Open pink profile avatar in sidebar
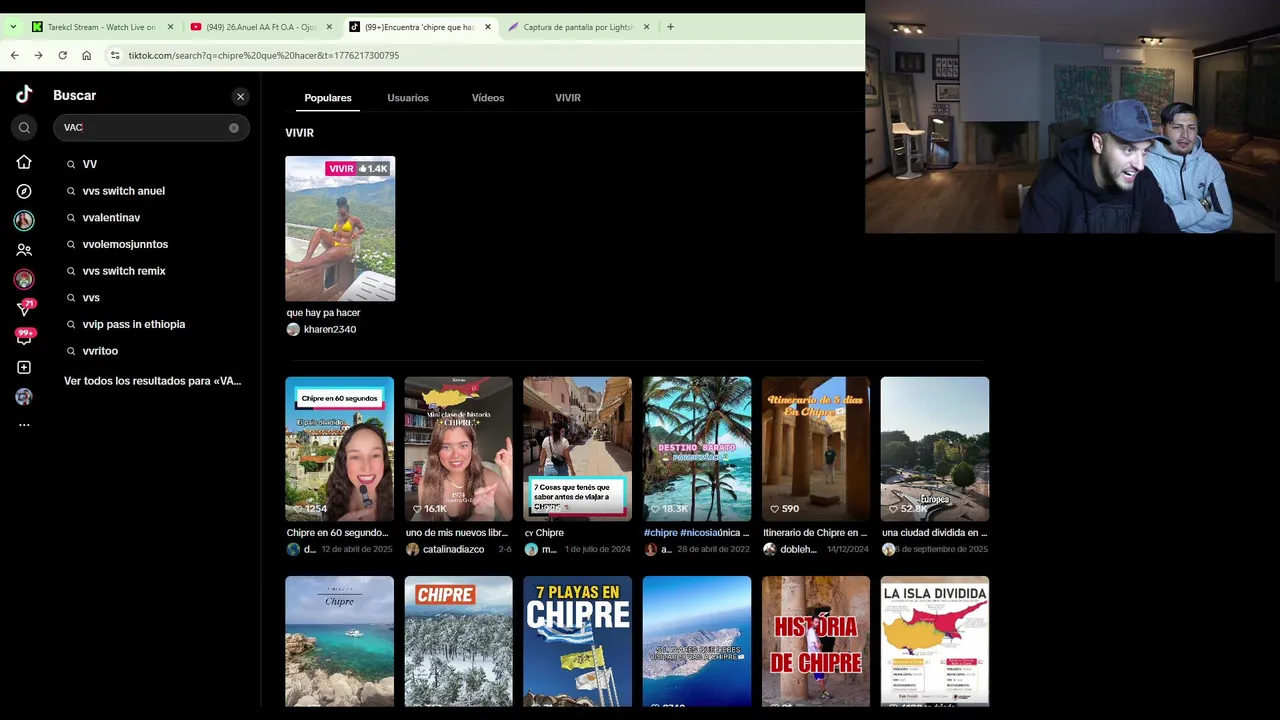The width and height of the screenshot is (1280, 720). 24,279
